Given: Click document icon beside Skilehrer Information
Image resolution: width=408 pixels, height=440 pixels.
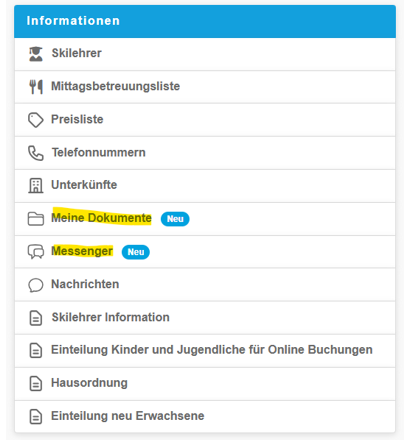Looking at the screenshot, I should coord(36,318).
